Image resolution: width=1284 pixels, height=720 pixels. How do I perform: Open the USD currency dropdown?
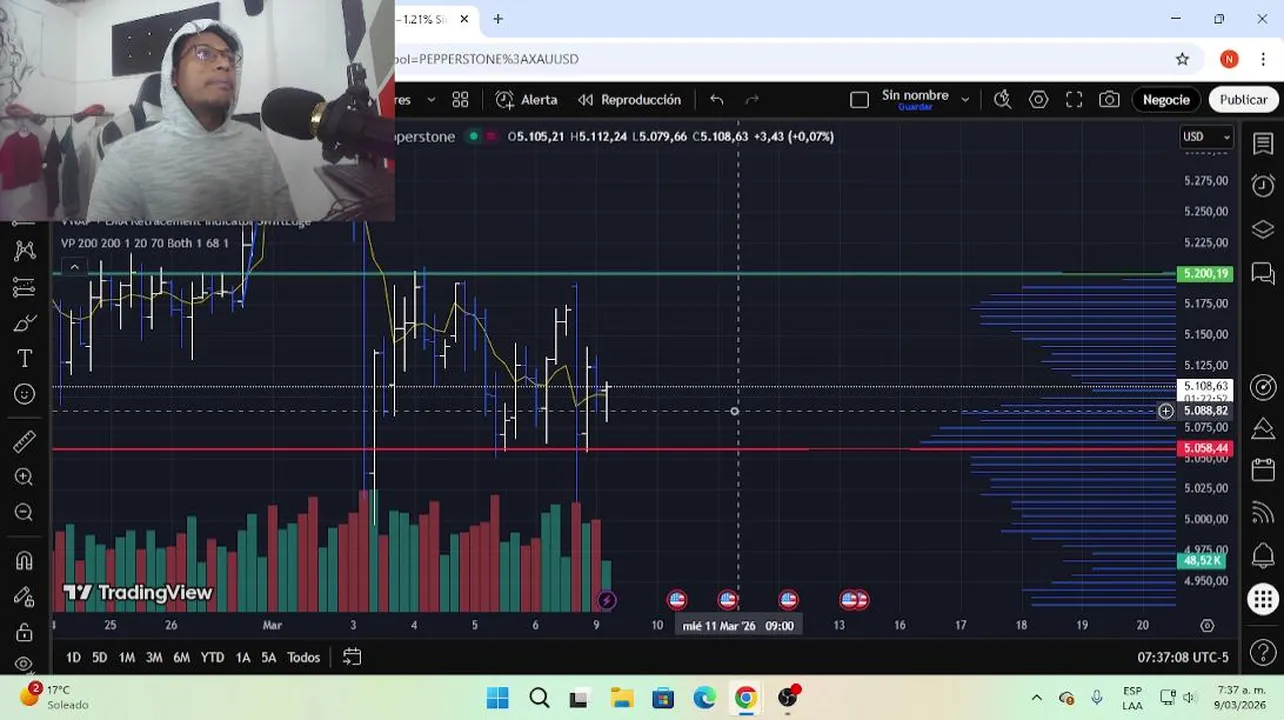click(x=1206, y=137)
